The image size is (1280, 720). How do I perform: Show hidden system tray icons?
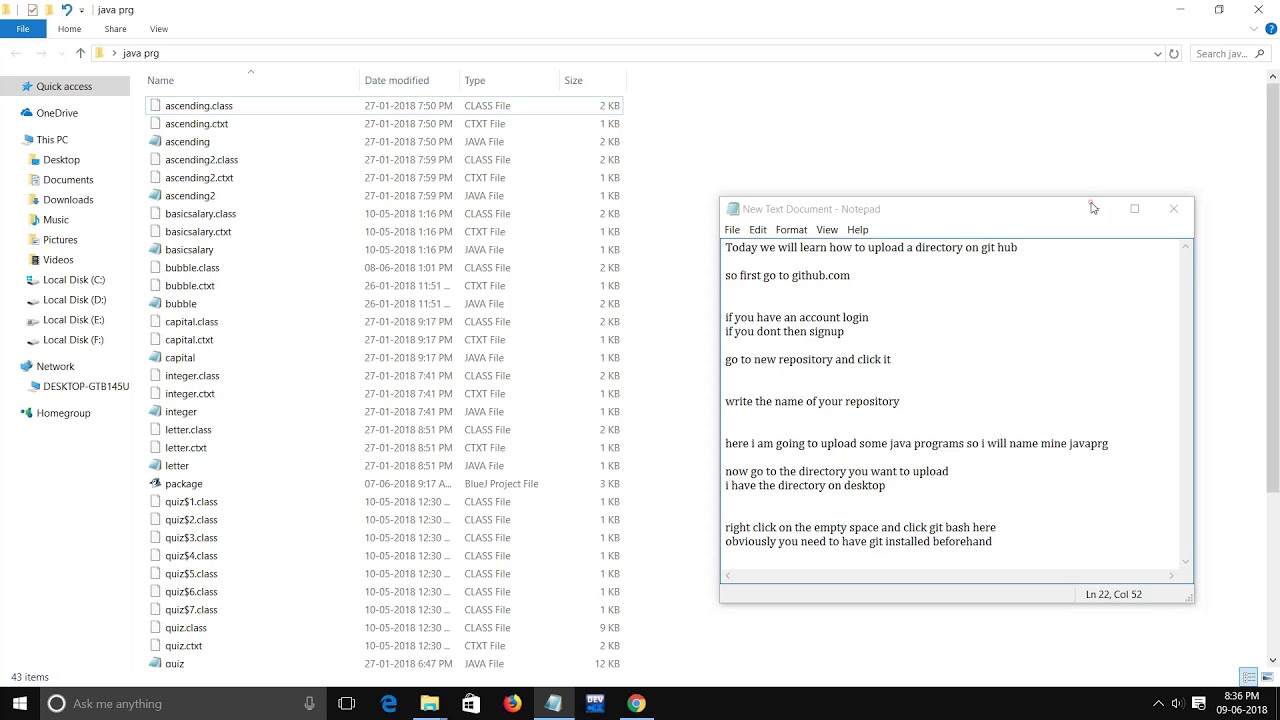pos(1158,703)
